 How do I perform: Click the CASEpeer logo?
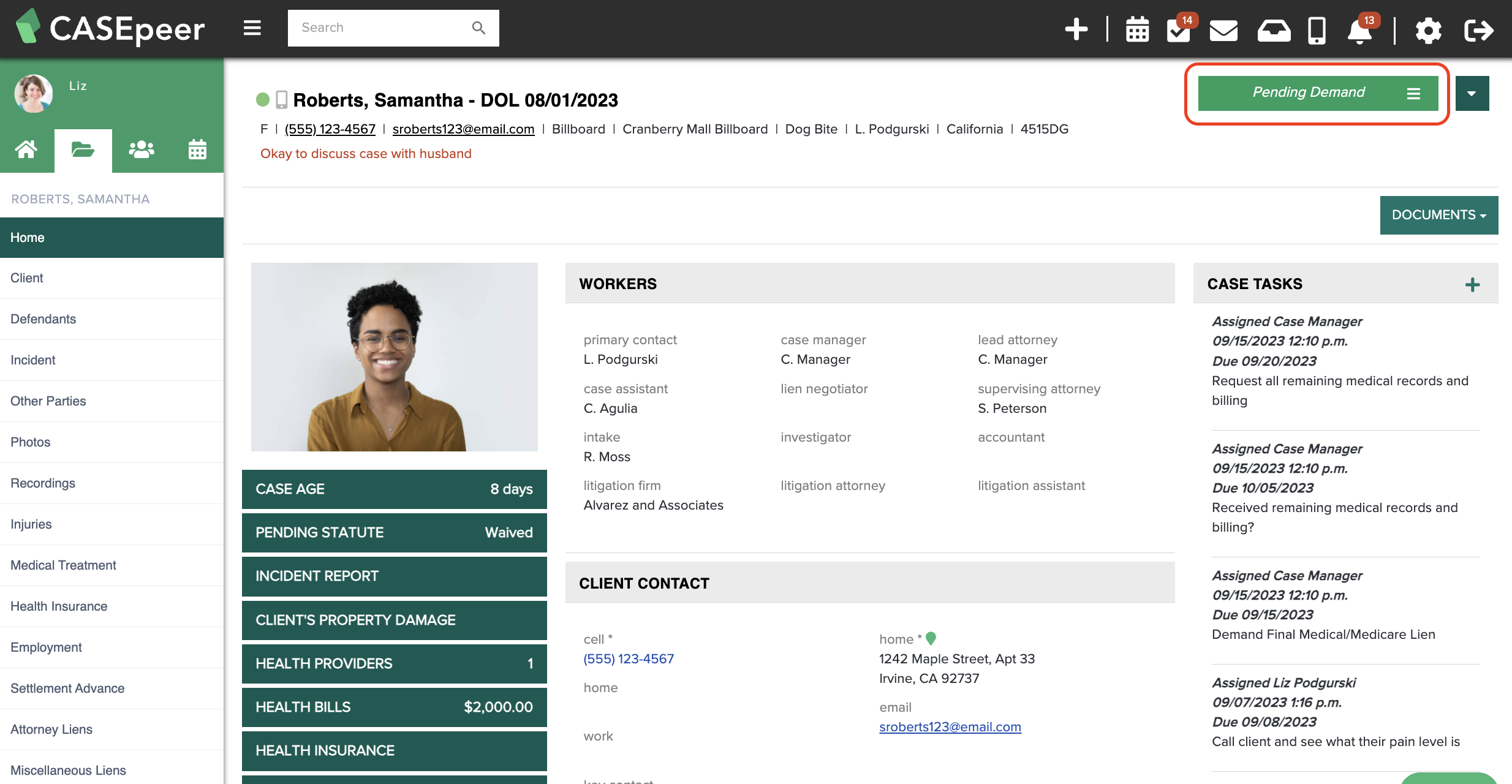(x=110, y=28)
